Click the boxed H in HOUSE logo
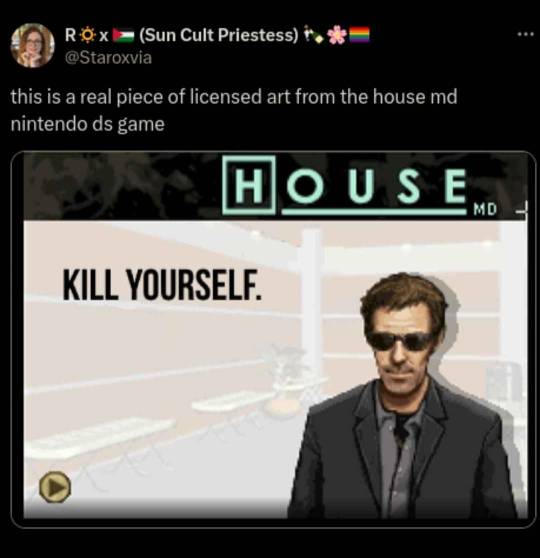This screenshot has width=540, height=558. tap(249, 185)
